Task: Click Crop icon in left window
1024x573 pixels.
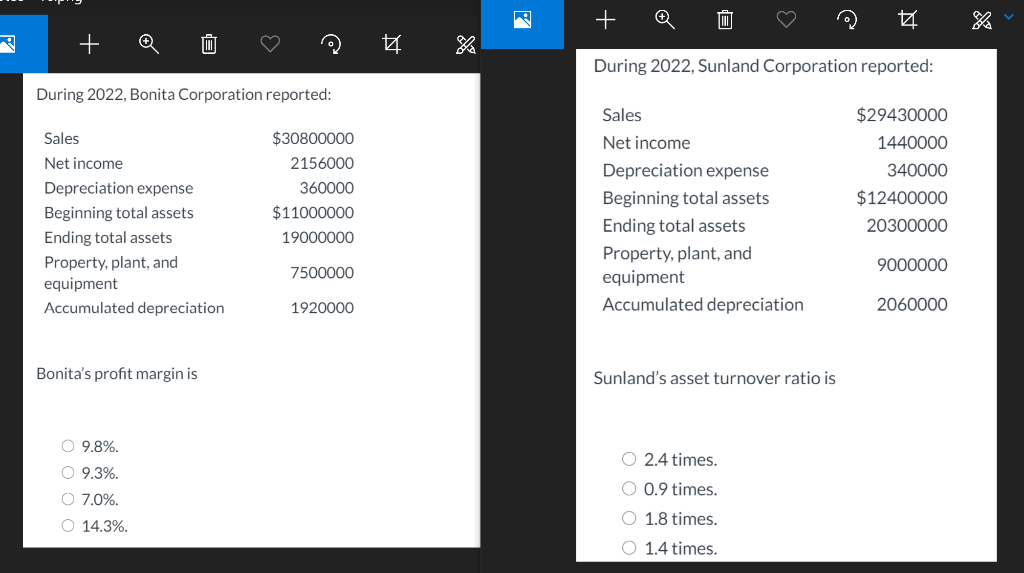Action: coord(391,44)
